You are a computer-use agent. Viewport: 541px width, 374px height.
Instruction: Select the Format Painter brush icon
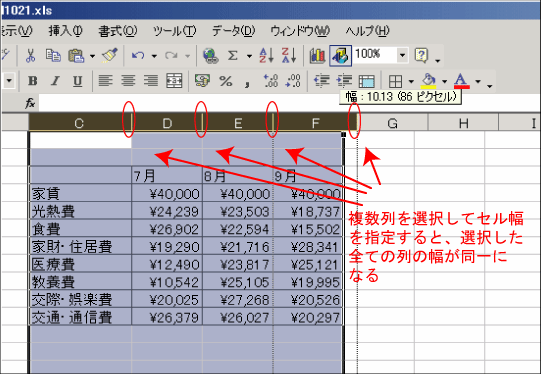[110, 55]
